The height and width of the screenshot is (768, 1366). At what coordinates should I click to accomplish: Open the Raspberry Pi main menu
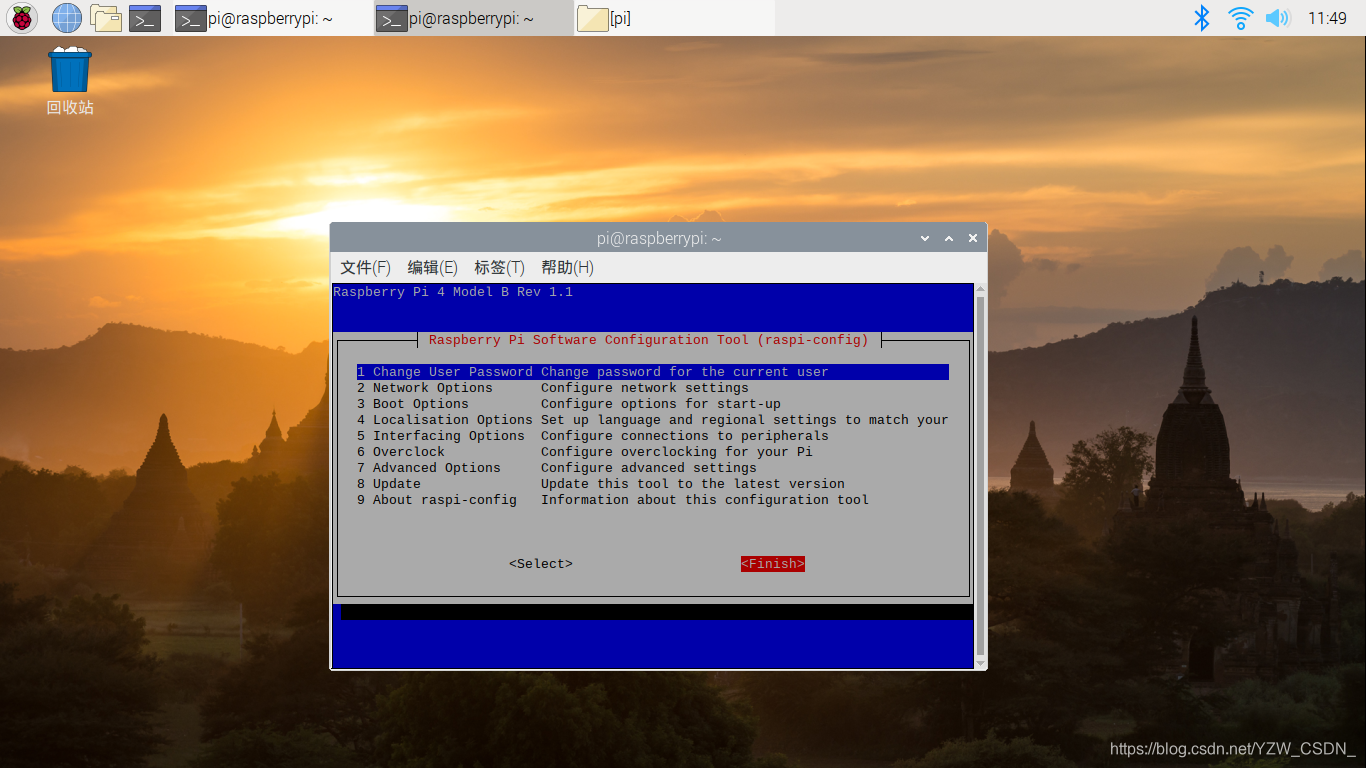click(22, 17)
